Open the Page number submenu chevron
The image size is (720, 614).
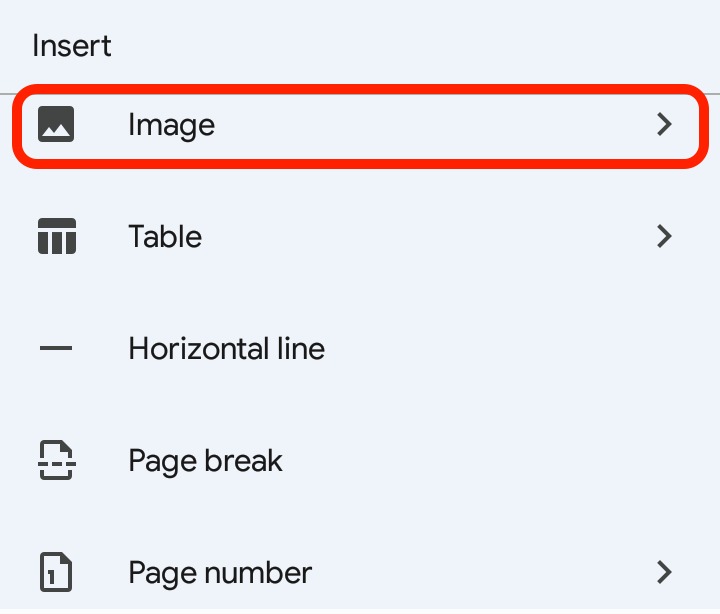coord(663,573)
